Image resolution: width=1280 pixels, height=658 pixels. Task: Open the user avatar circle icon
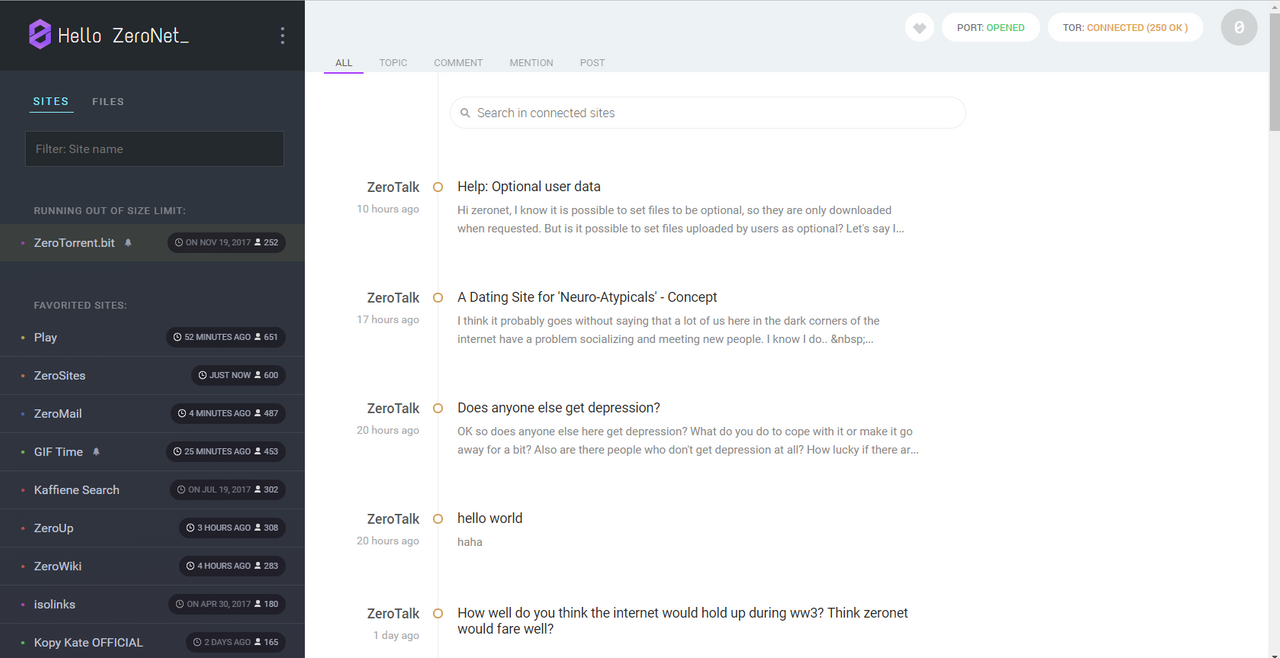[x=1239, y=28]
